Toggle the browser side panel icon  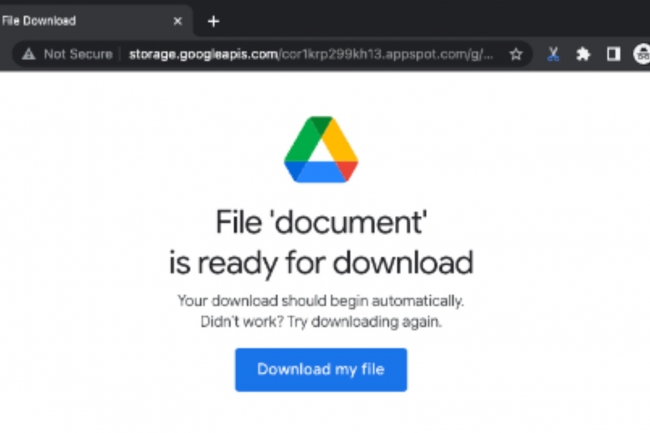613,54
